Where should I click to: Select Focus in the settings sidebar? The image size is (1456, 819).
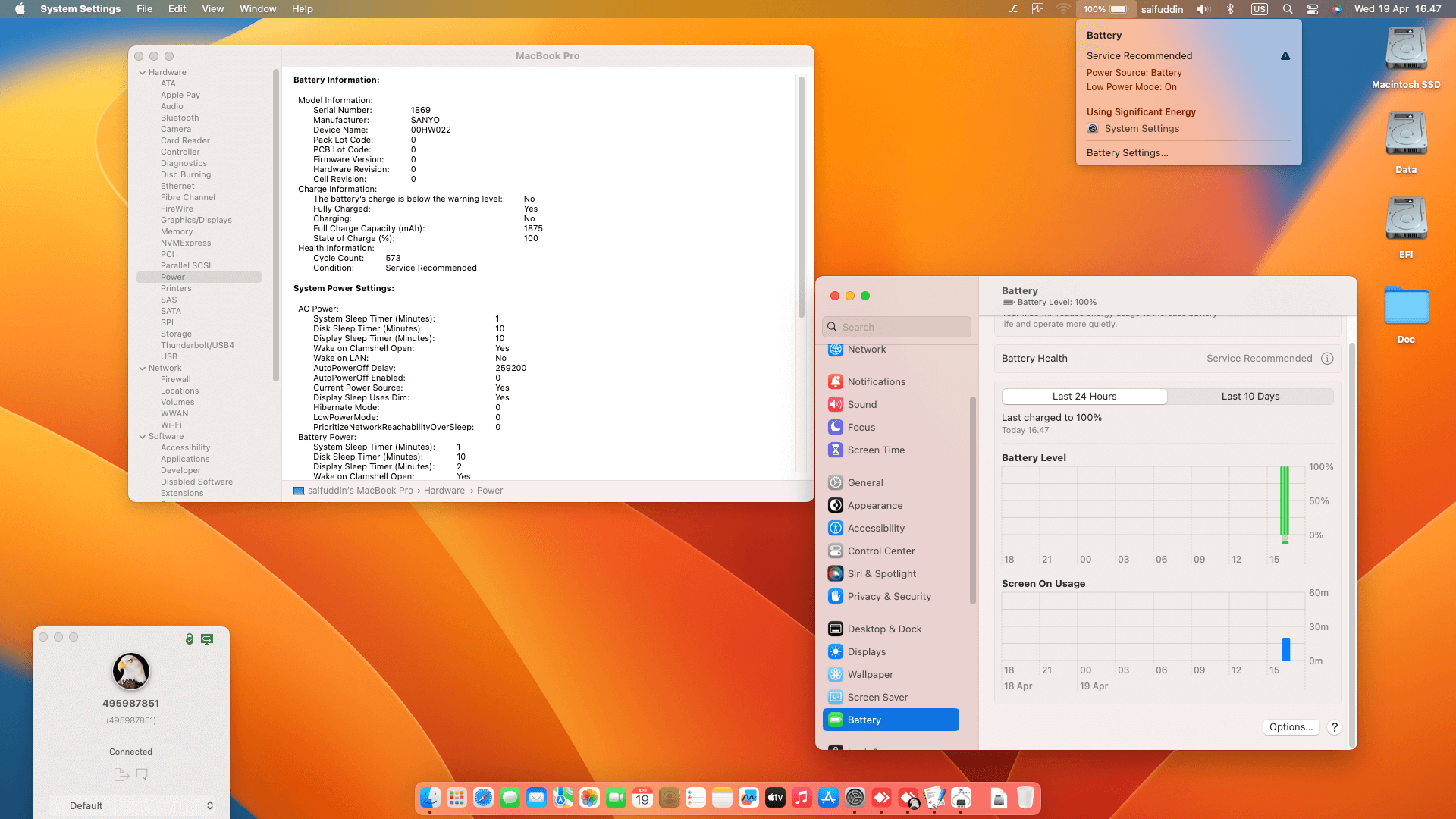(861, 427)
